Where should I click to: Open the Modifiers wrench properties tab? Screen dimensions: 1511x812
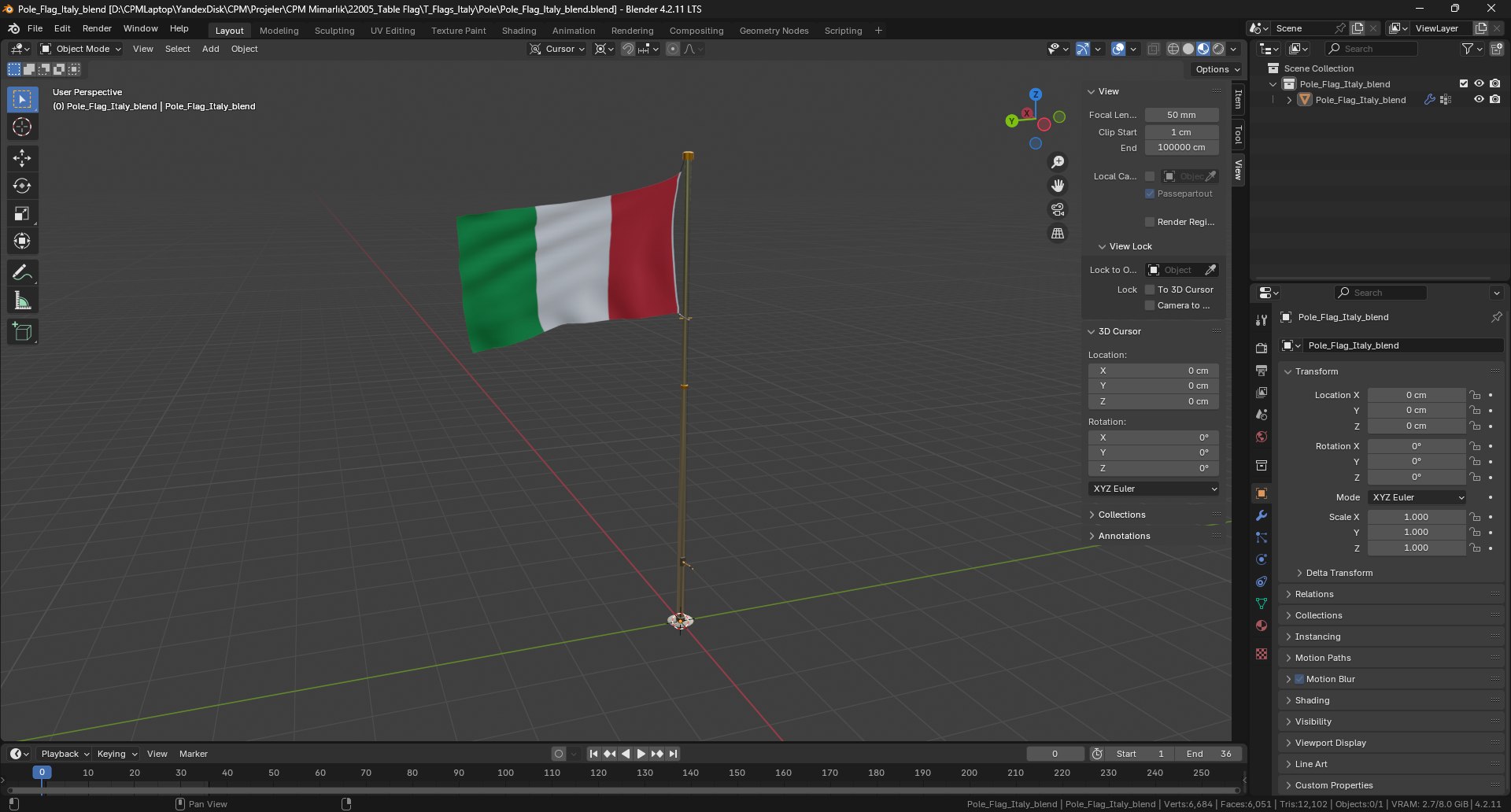coord(1262,515)
